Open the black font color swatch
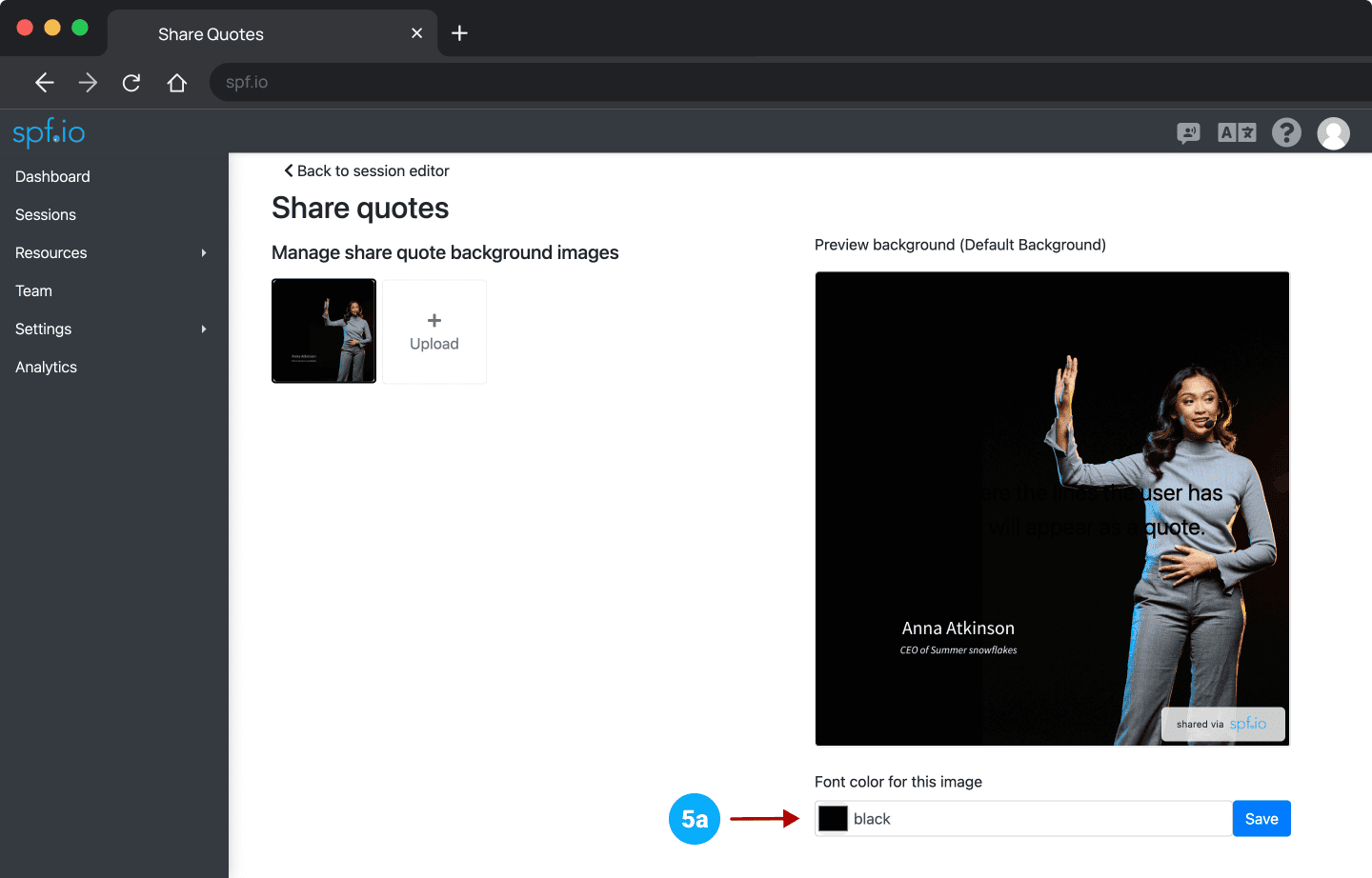This screenshot has width=1372, height=878. pos(833,819)
